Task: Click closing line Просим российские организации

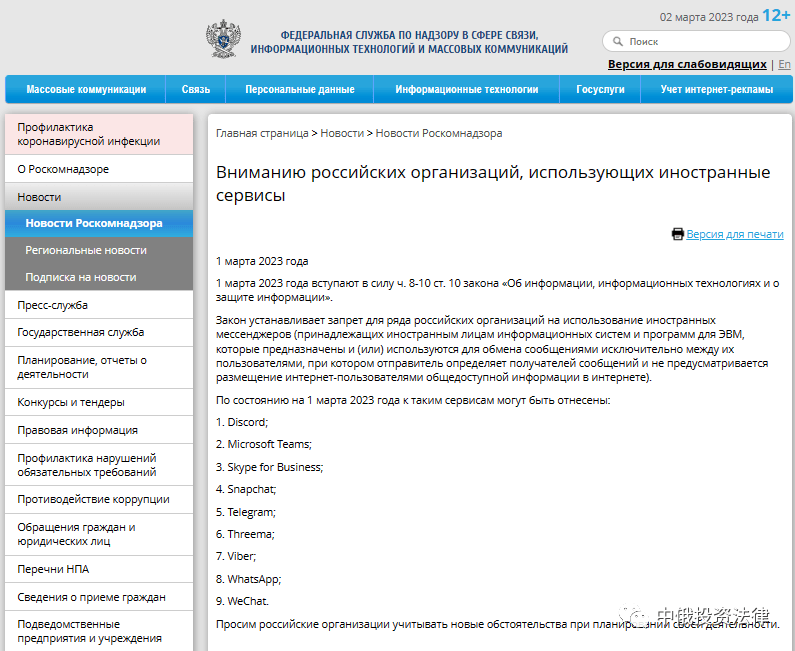Action: click(497, 624)
